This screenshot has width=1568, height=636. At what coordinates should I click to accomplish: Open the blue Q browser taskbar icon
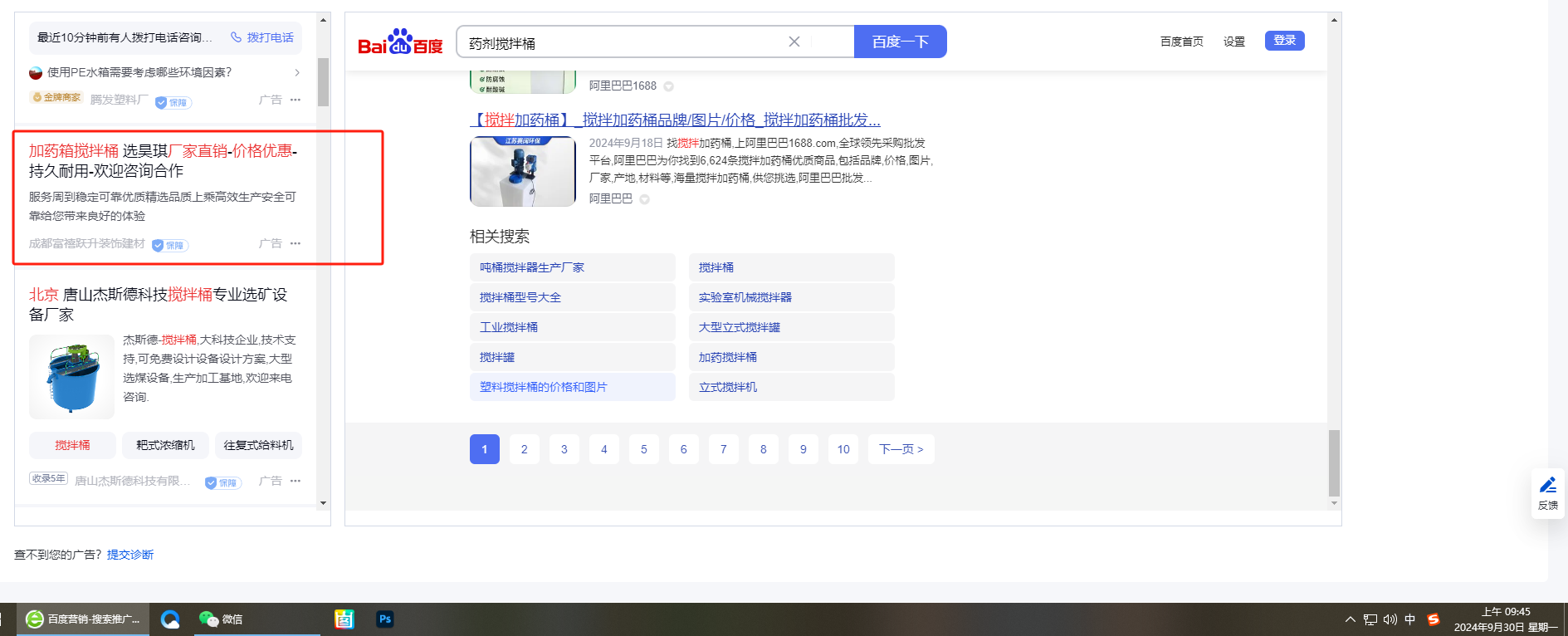(x=170, y=619)
